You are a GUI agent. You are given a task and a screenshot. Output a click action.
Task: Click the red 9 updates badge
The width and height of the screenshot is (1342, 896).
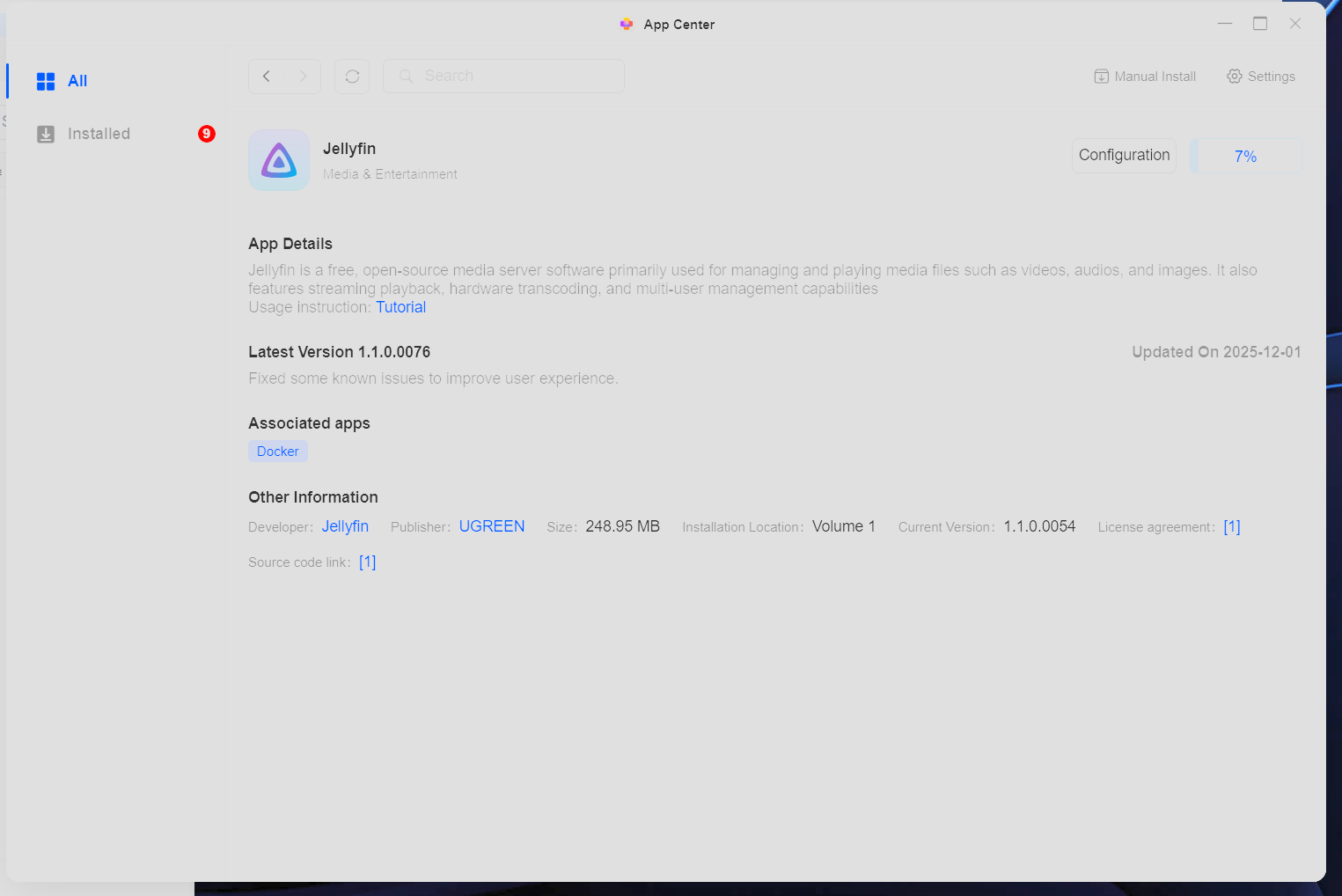click(x=206, y=134)
